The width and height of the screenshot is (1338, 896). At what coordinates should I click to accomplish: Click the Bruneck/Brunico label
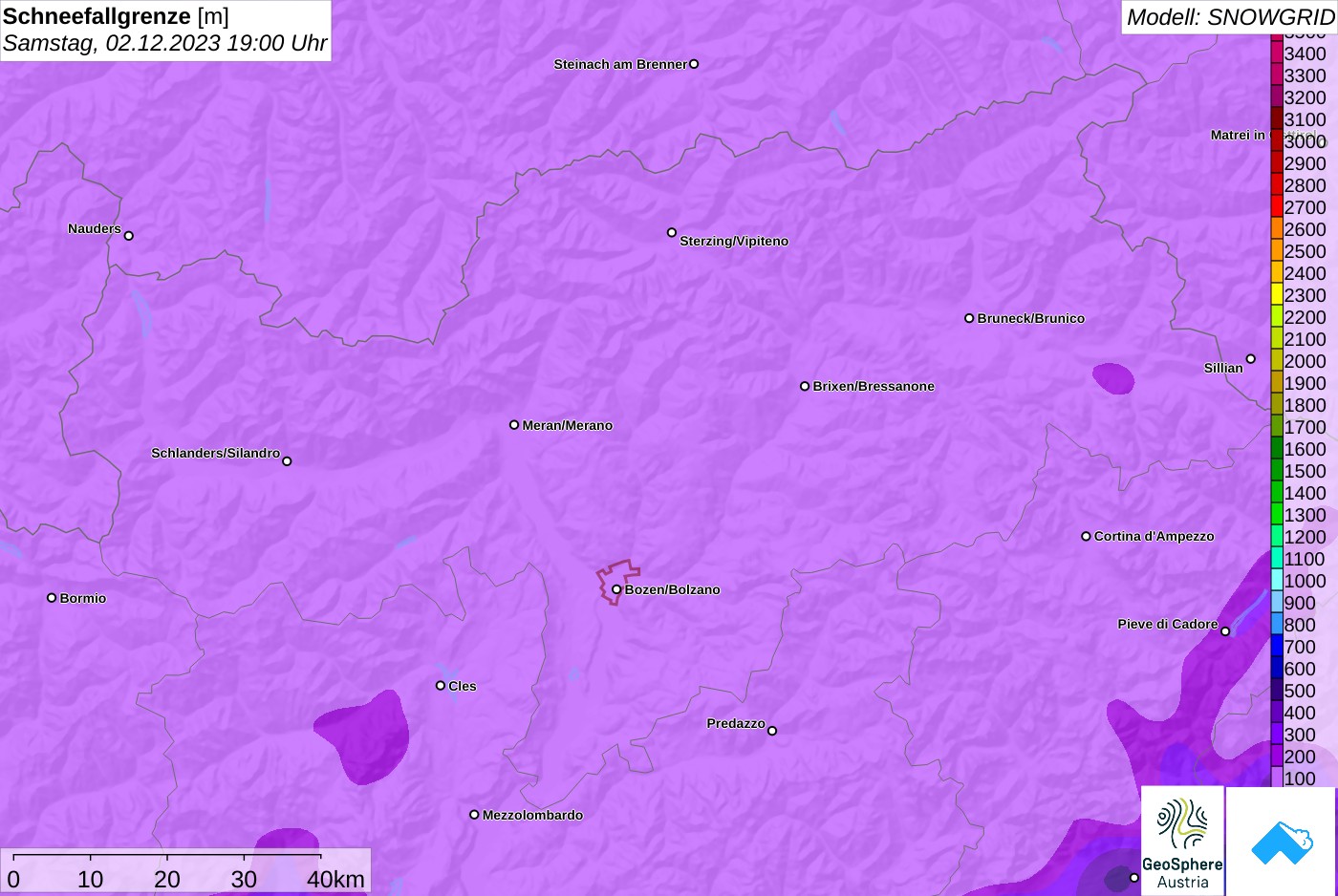1031,318
